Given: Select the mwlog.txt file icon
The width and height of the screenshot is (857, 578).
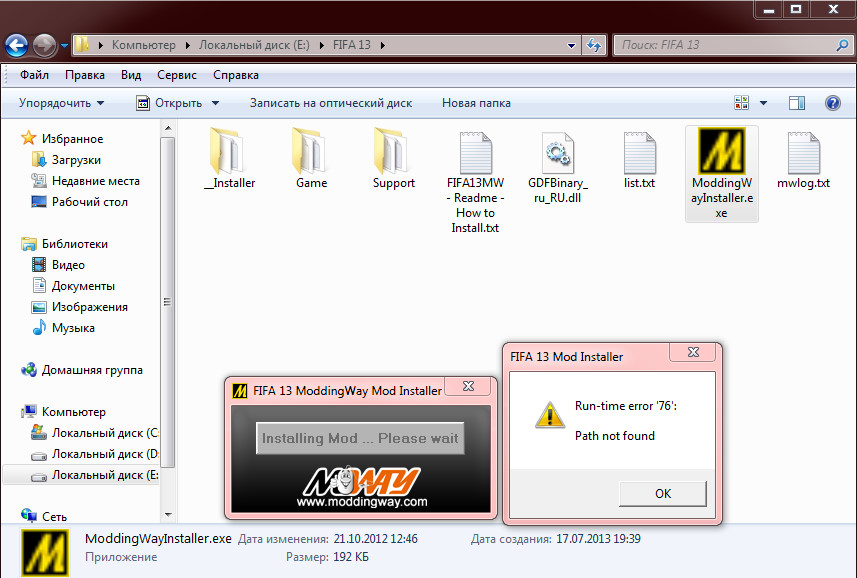Looking at the screenshot, I should click(x=803, y=152).
